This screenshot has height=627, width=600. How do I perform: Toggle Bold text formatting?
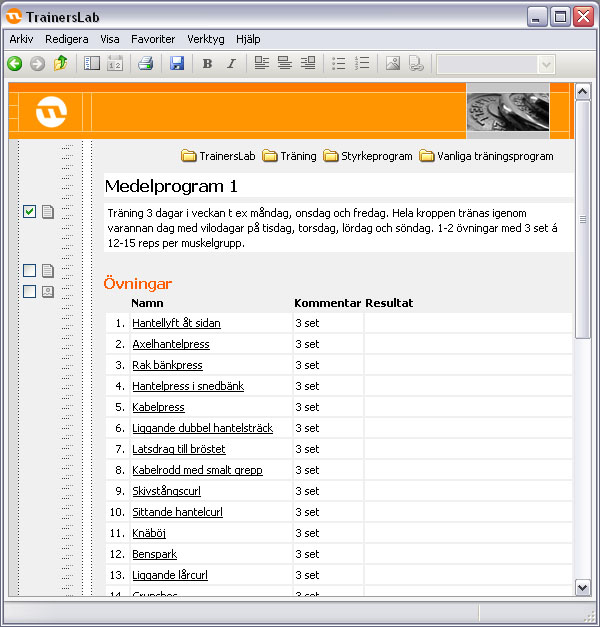click(207, 64)
